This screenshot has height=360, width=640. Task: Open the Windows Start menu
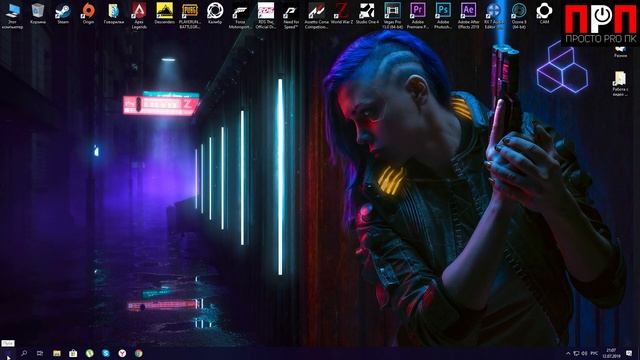tap(8, 353)
